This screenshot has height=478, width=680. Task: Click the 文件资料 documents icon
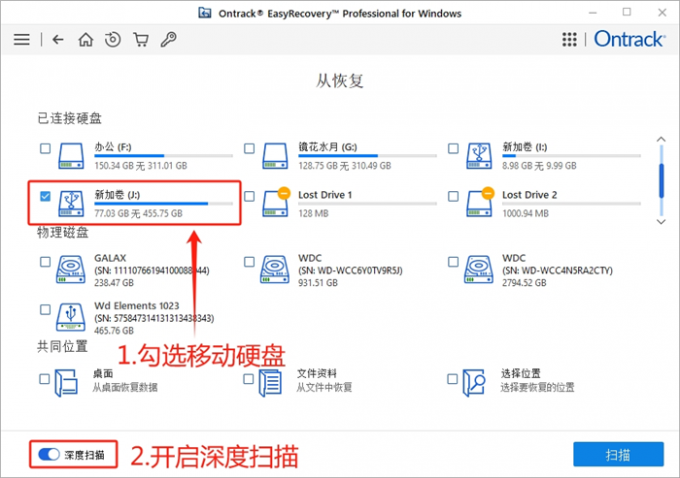270,383
